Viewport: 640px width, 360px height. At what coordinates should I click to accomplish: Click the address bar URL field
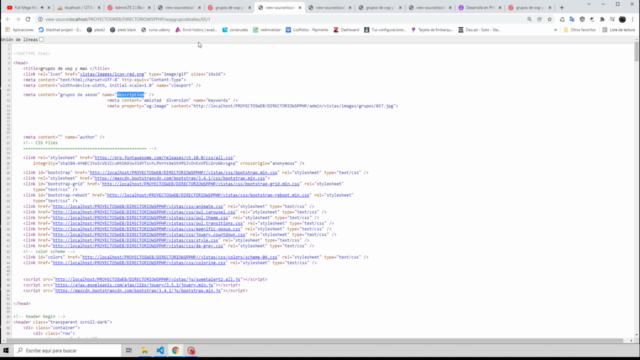click(x=282, y=19)
